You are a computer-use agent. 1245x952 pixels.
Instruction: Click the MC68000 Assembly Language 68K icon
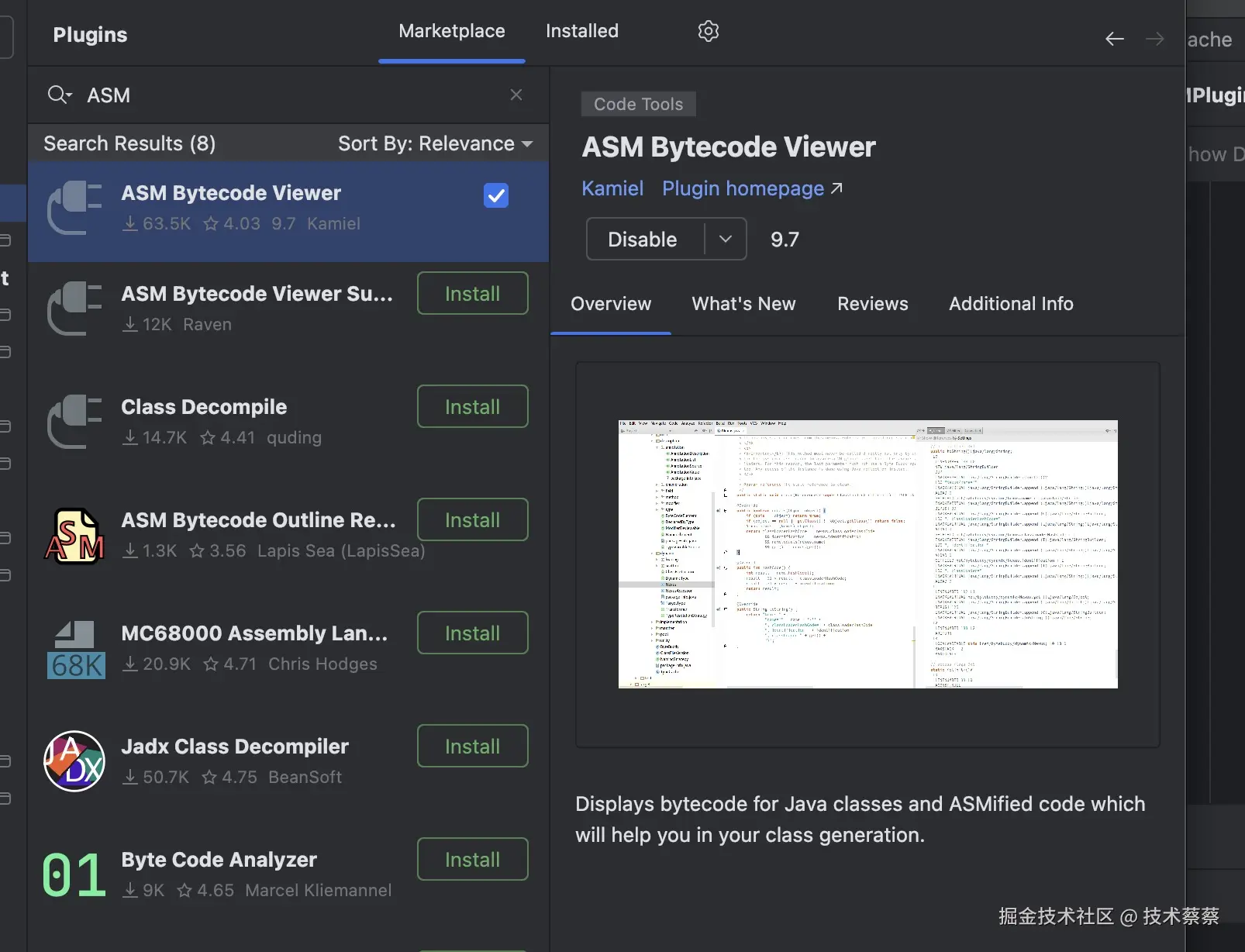tap(76, 650)
